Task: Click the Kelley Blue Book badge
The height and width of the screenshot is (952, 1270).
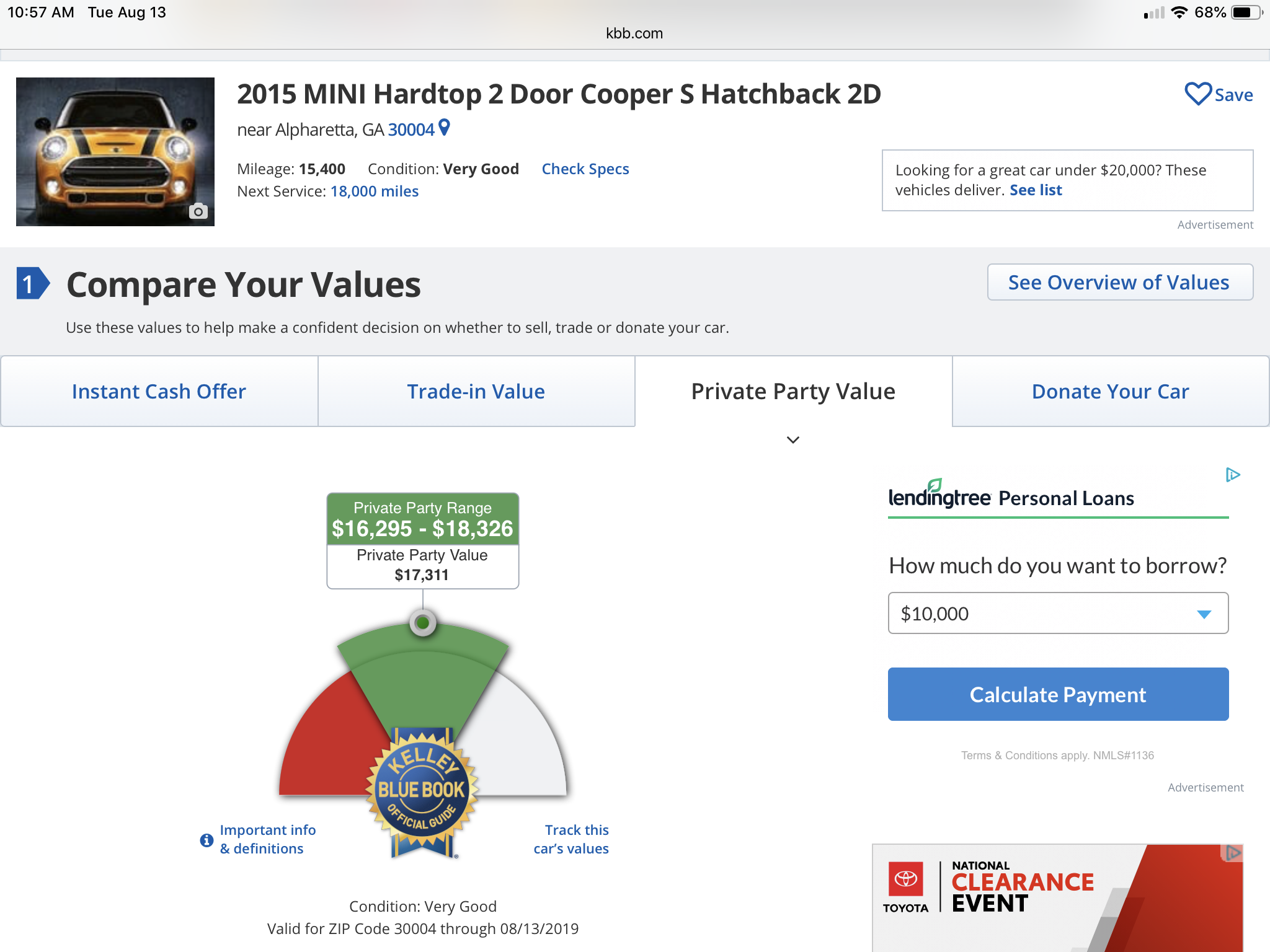Action: click(x=422, y=791)
